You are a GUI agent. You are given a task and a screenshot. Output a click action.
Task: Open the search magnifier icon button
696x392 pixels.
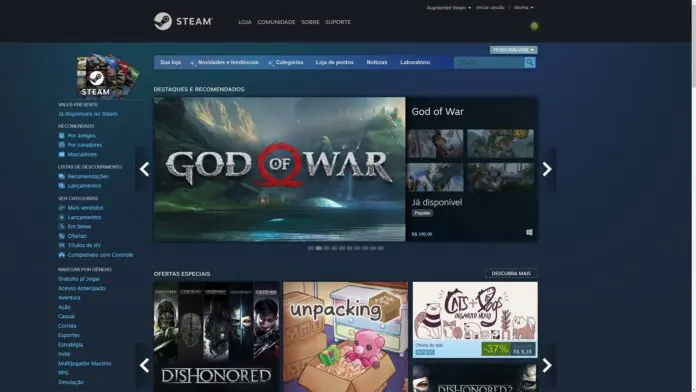530,63
